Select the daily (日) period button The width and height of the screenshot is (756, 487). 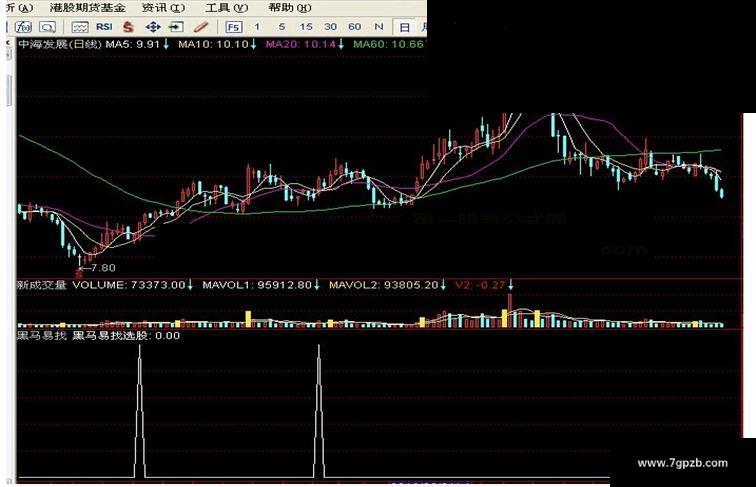click(x=404, y=27)
